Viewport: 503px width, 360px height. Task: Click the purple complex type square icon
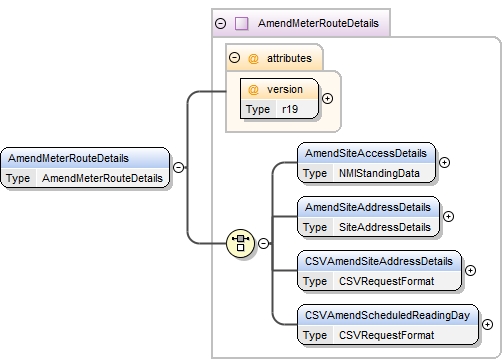coord(241,24)
